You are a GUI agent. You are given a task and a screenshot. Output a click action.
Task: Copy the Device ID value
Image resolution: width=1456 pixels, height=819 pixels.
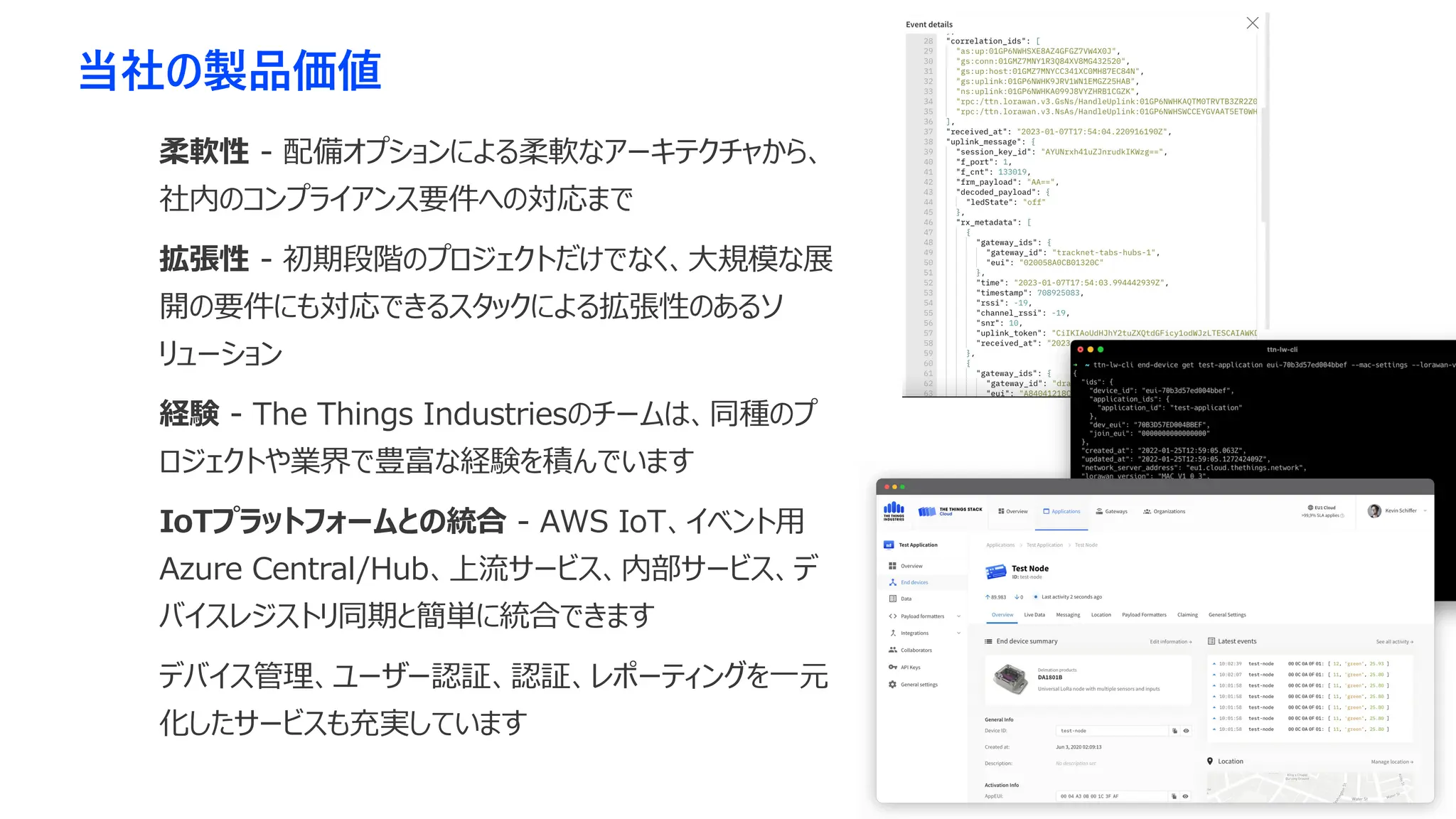1174,731
